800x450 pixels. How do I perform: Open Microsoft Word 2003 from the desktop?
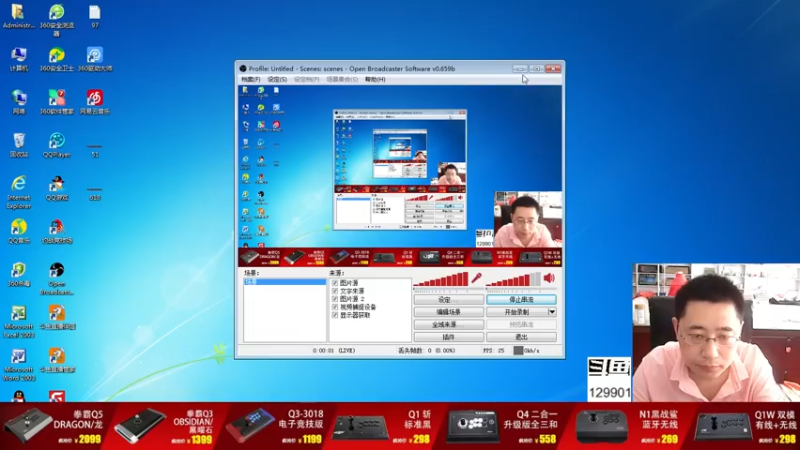pyautogui.click(x=18, y=365)
